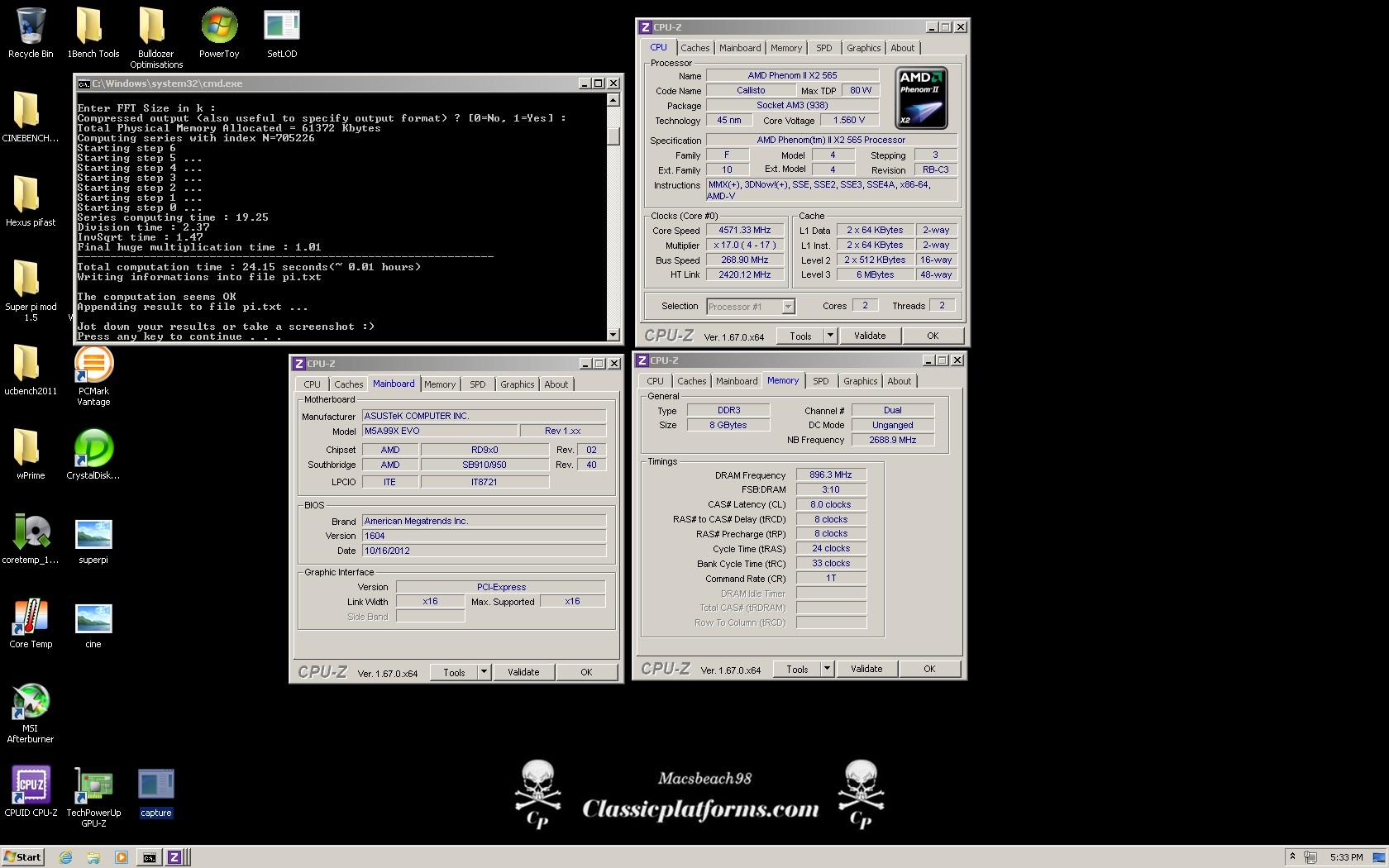Open Windows Explorer taskbar icon
The image size is (1389, 868).
point(93,857)
